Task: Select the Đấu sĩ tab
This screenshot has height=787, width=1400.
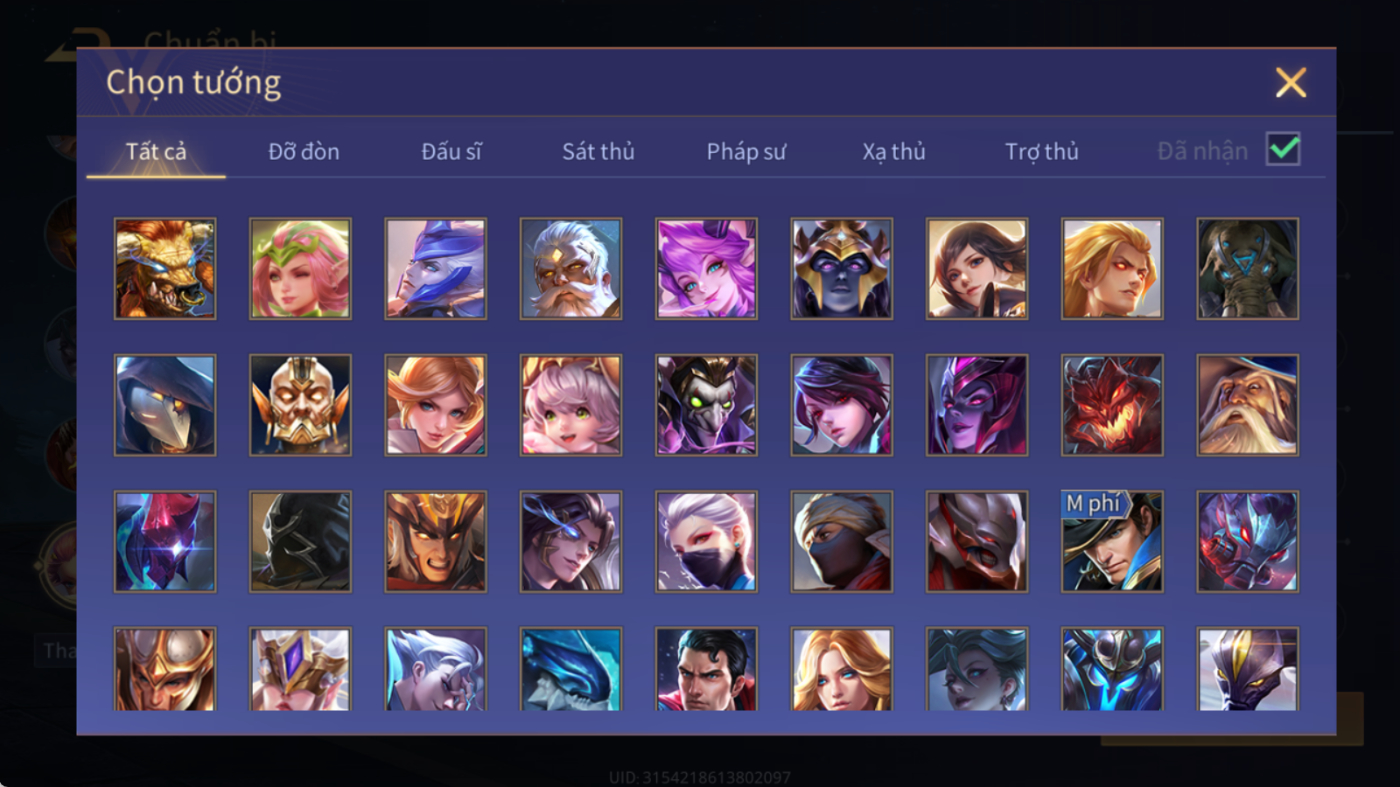Action: pyautogui.click(x=451, y=152)
